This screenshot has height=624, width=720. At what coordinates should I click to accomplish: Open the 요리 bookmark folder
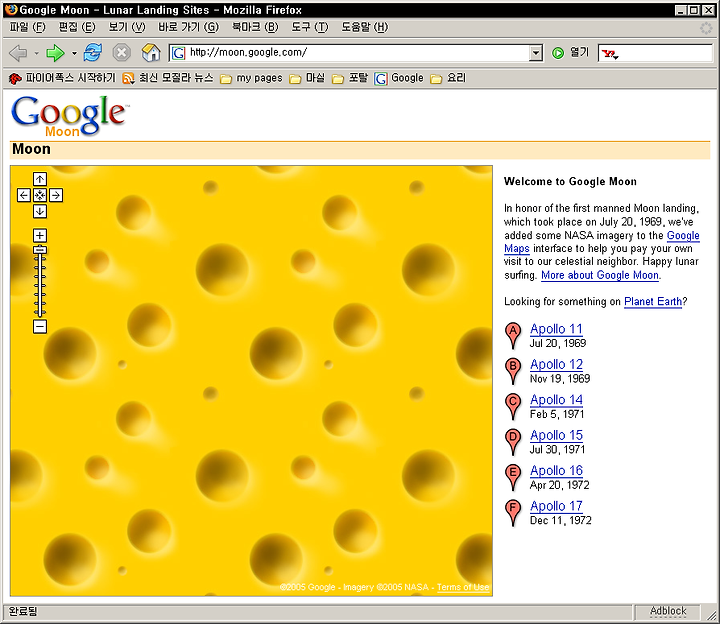pyautogui.click(x=448, y=79)
